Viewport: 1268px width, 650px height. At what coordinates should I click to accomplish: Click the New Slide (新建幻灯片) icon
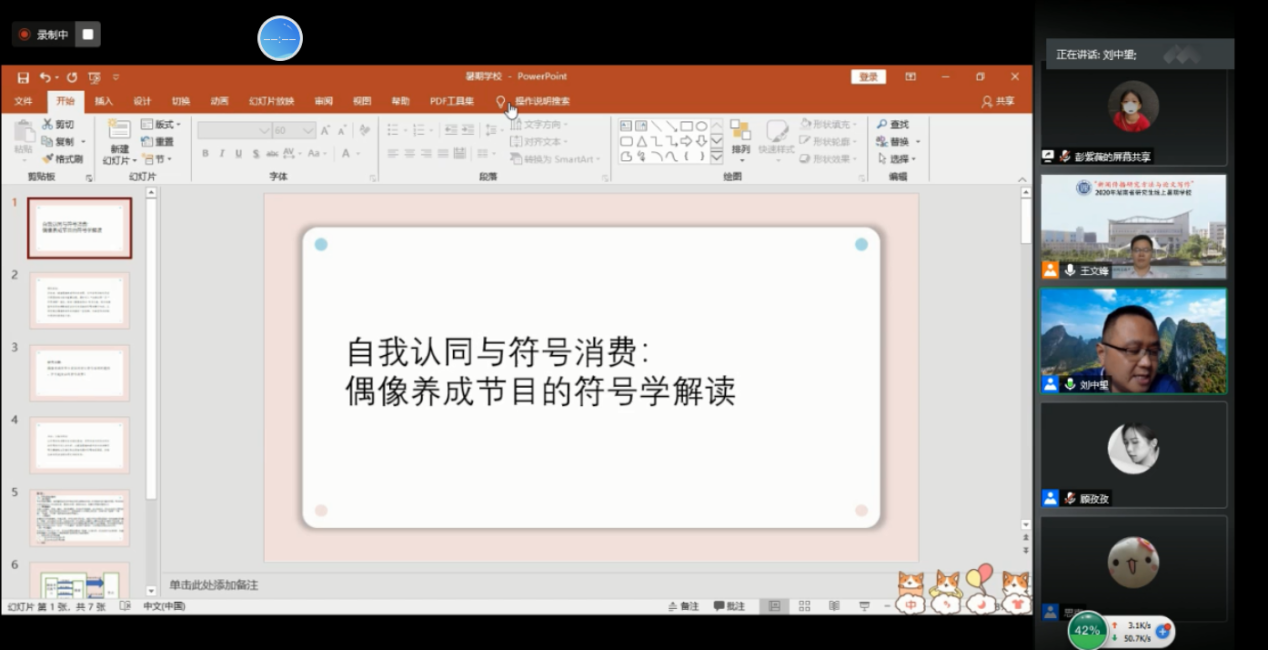[119, 131]
